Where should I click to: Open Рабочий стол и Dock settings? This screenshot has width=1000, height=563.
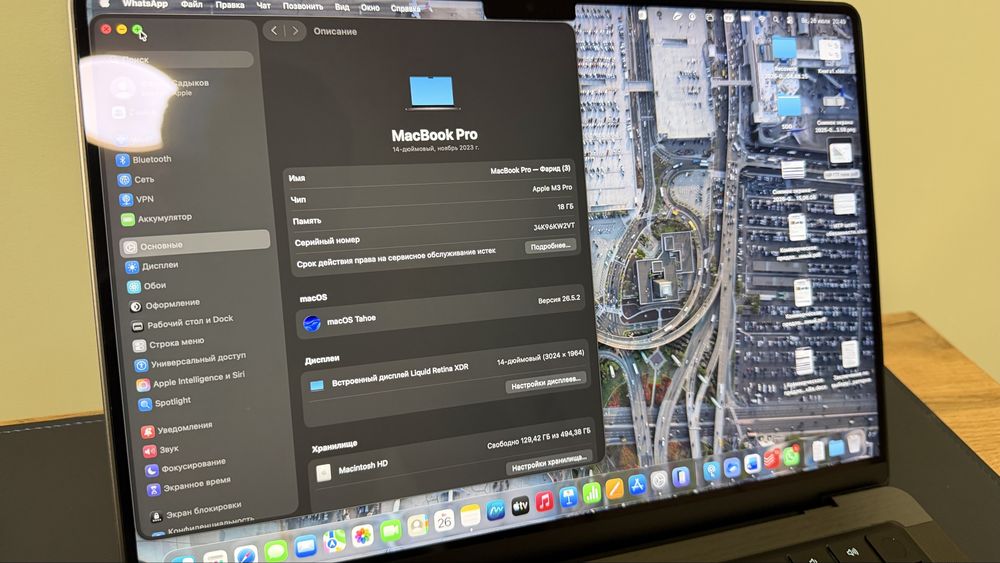pyautogui.click(x=182, y=322)
